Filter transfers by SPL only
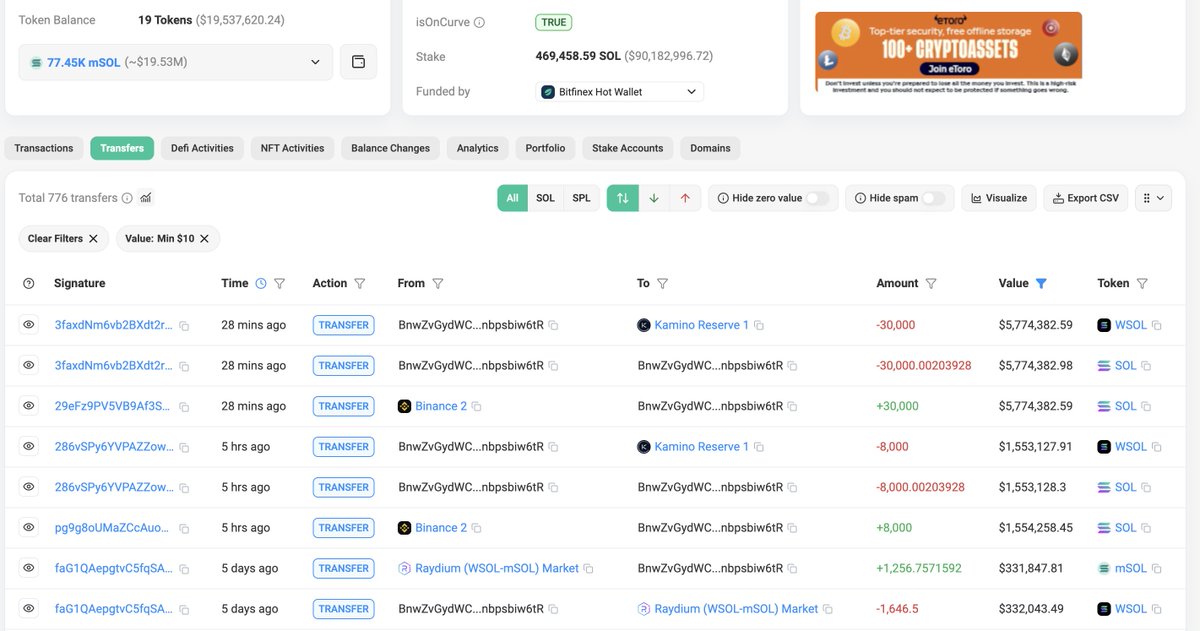The image size is (1200, 631). click(x=581, y=198)
